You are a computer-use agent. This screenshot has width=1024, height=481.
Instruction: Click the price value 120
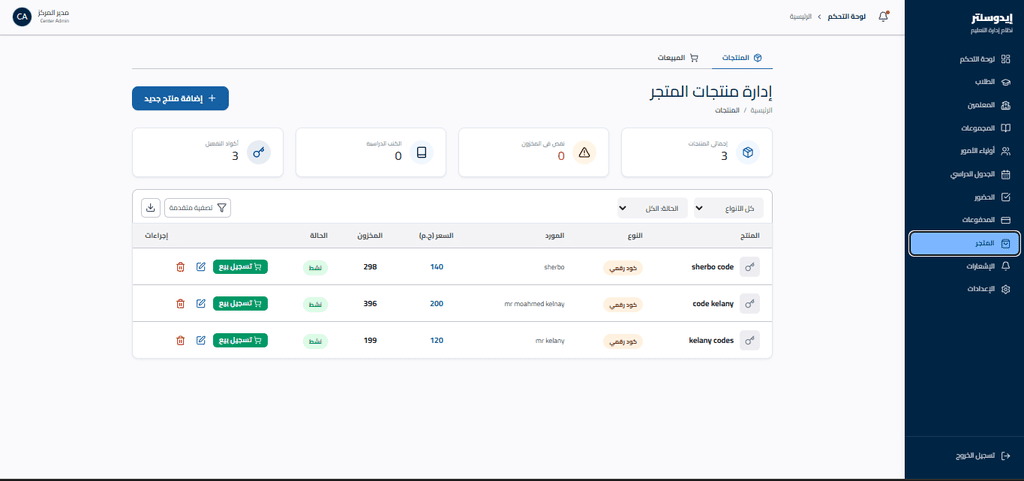coord(436,340)
